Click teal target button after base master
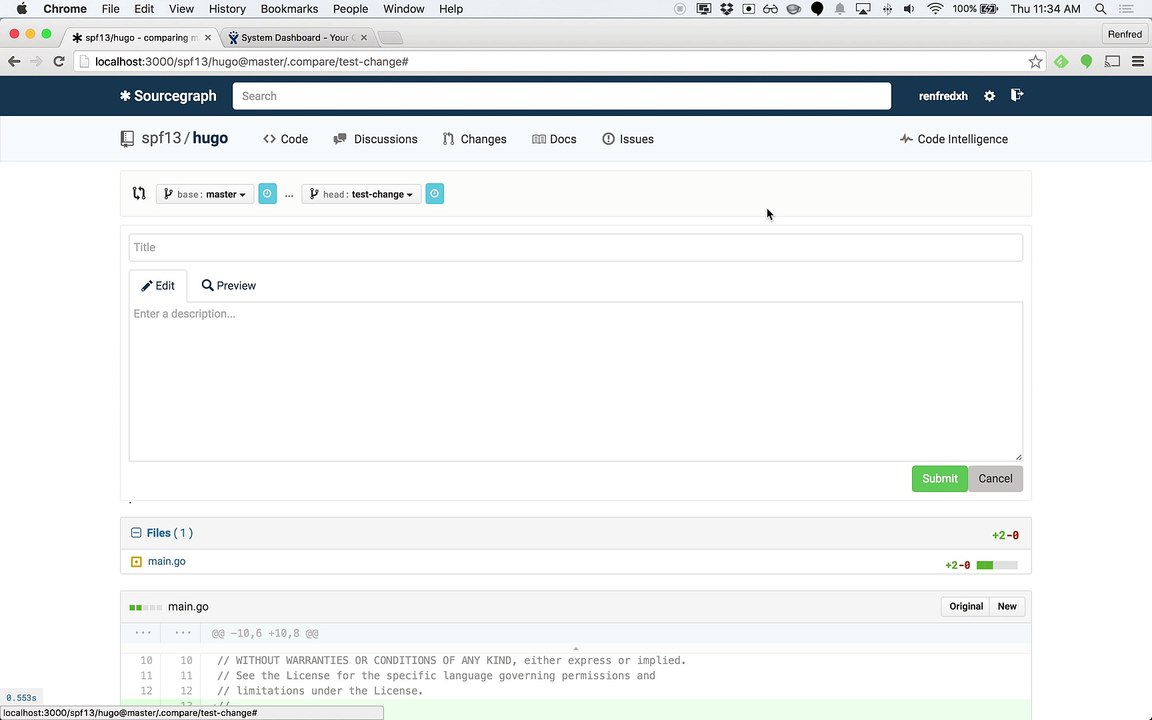The image size is (1152, 720). pos(267,194)
